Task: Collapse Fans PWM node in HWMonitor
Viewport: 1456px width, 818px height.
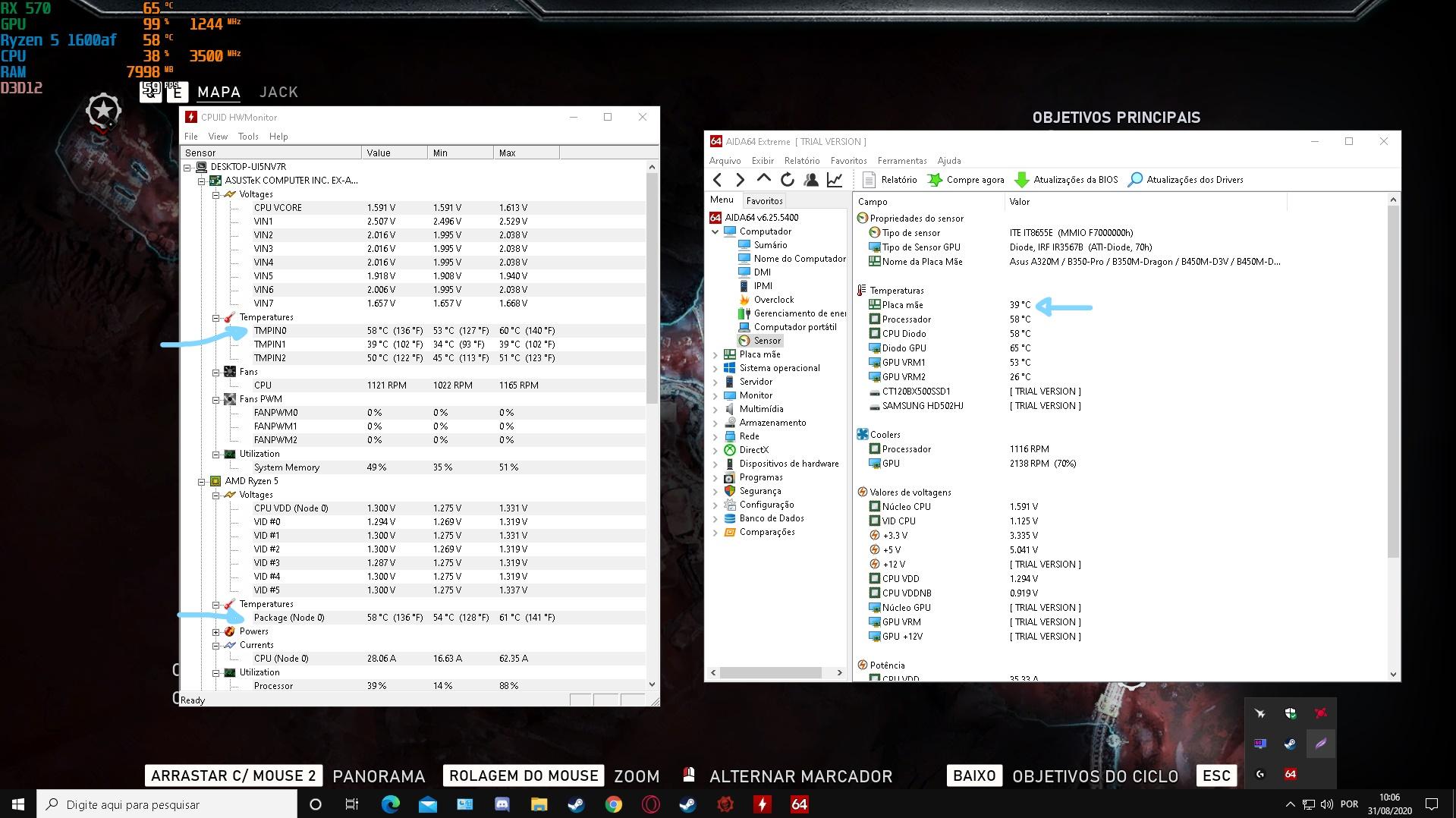Action: tap(216, 399)
